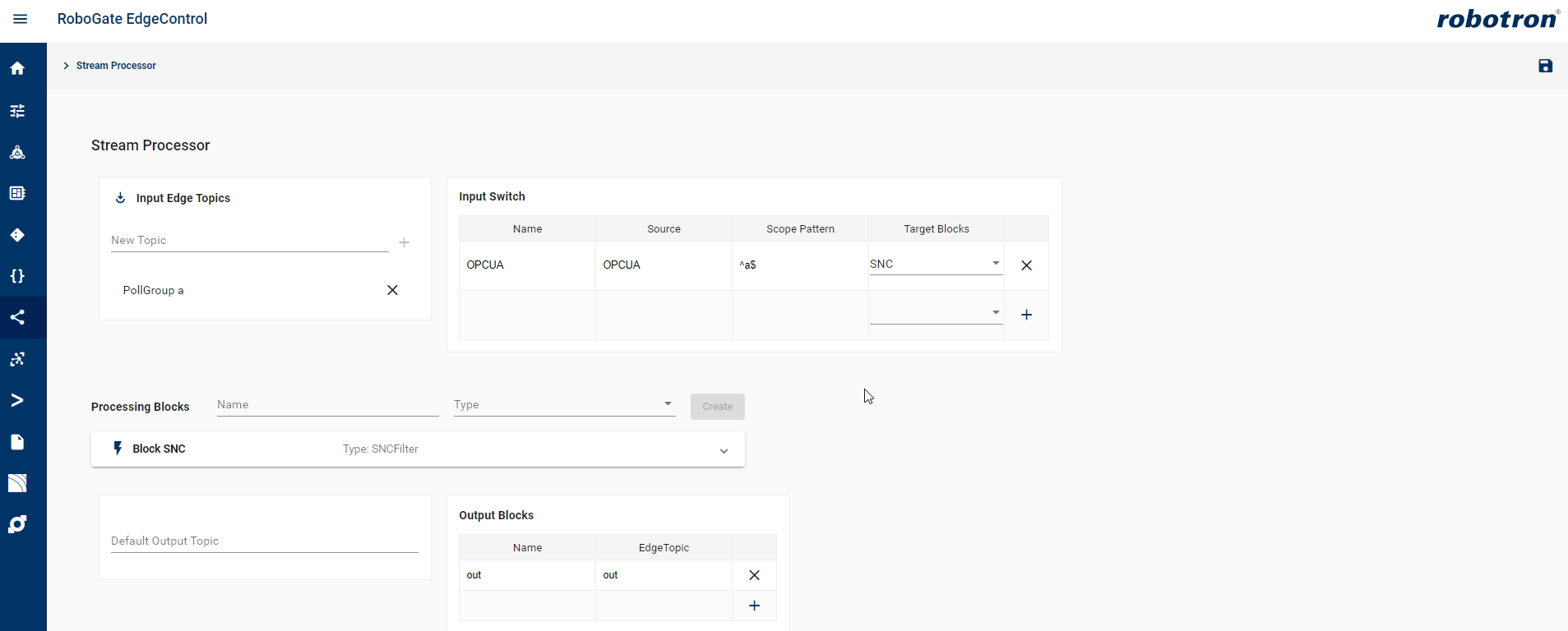This screenshot has height=631, width=1568.
Task: Open the empty Target Blocks dropdown
Action: click(936, 313)
